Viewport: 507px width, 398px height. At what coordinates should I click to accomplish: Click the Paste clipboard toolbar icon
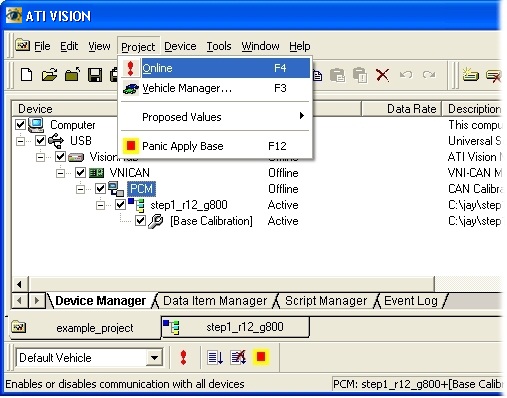(x=337, y=75)
